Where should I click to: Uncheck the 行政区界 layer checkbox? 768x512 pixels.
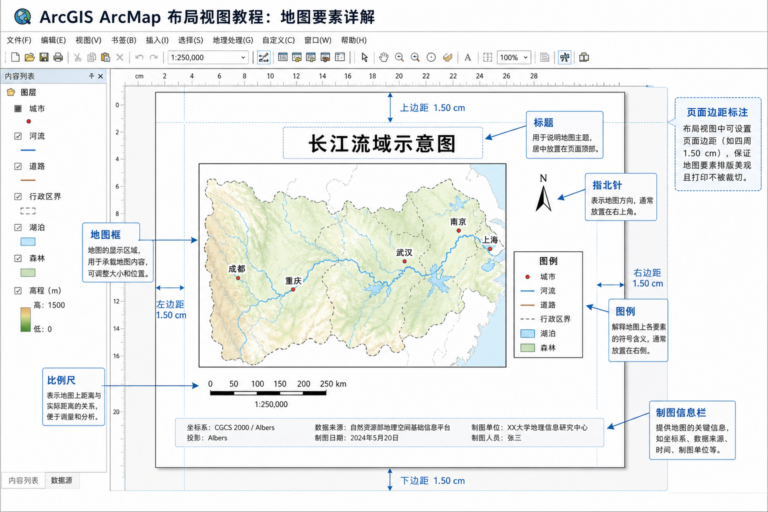coord(18,196)
